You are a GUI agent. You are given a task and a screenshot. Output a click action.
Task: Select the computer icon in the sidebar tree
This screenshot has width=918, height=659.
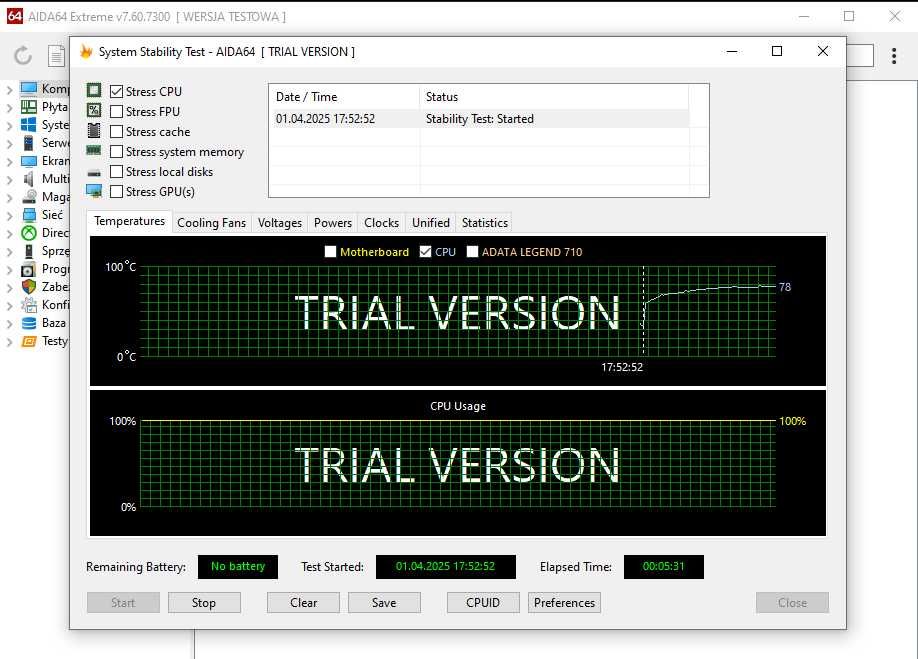point(29,88)
